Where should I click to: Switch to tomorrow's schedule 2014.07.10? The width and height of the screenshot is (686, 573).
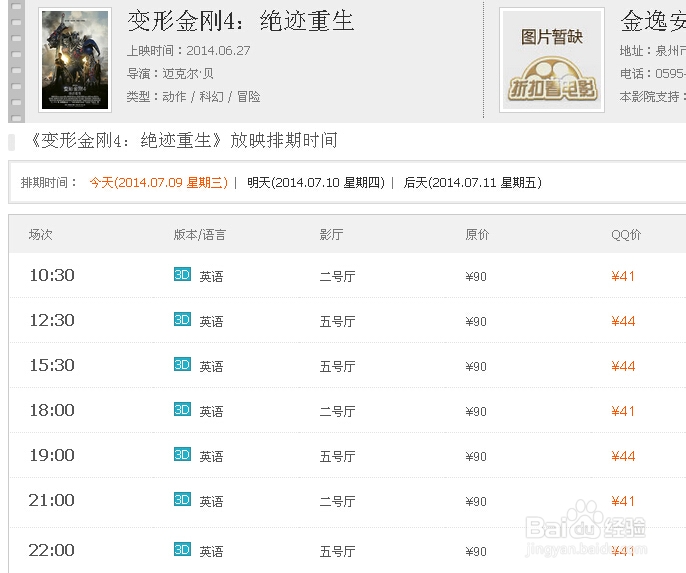315,183
